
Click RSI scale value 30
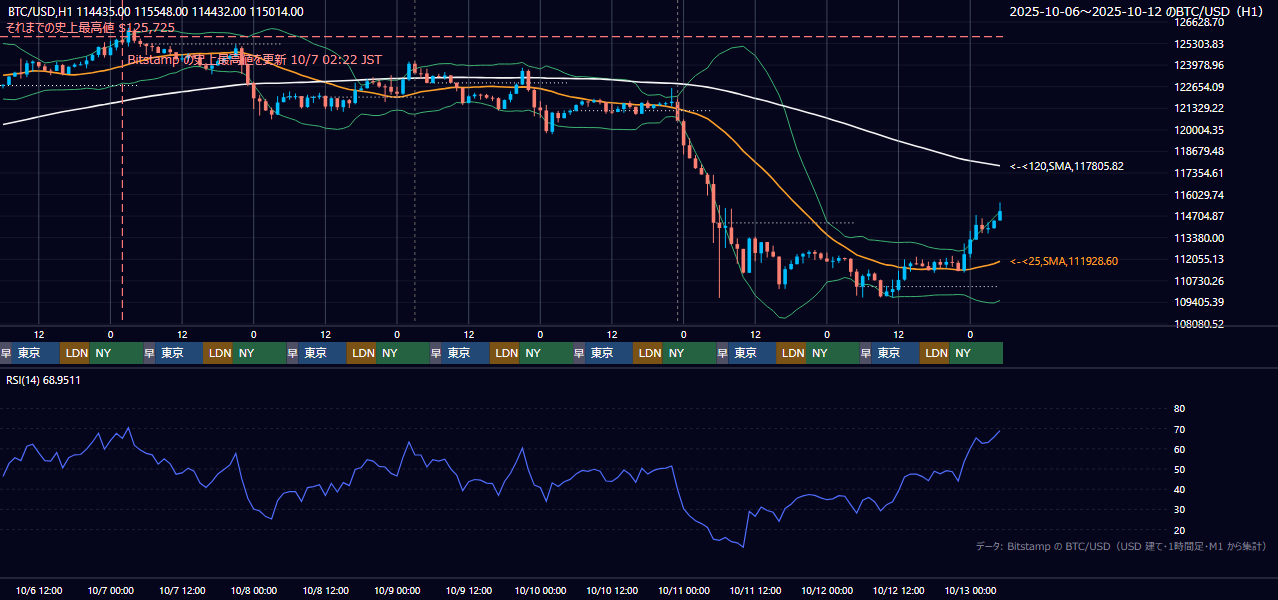[1179, 510]
